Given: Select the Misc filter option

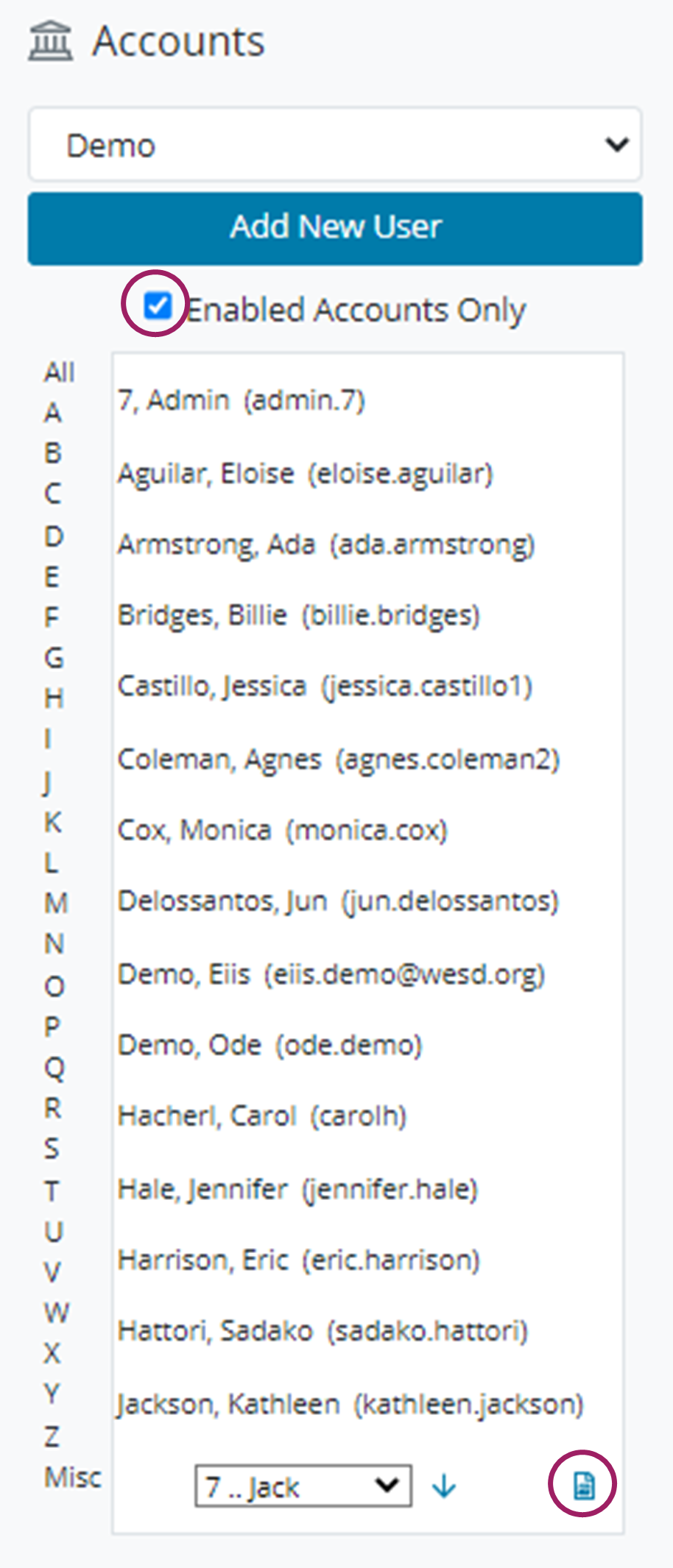Looking at the screenshot, I should [x=72, y=1477].
